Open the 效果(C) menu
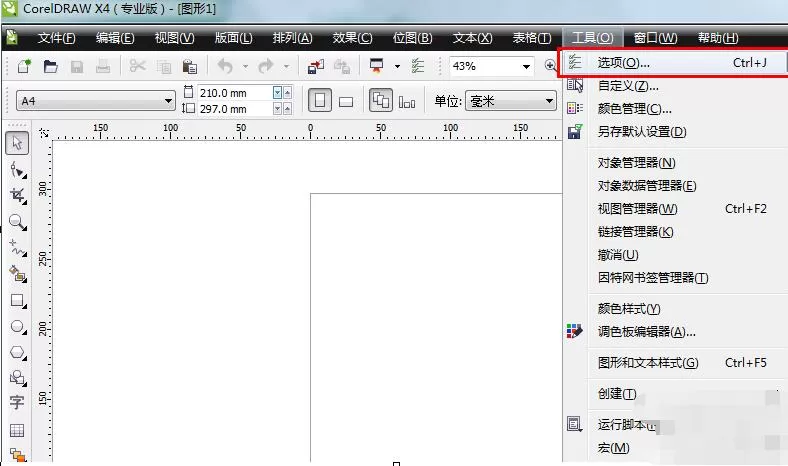This screenshot has height=466, width=788. pos(352,38)
